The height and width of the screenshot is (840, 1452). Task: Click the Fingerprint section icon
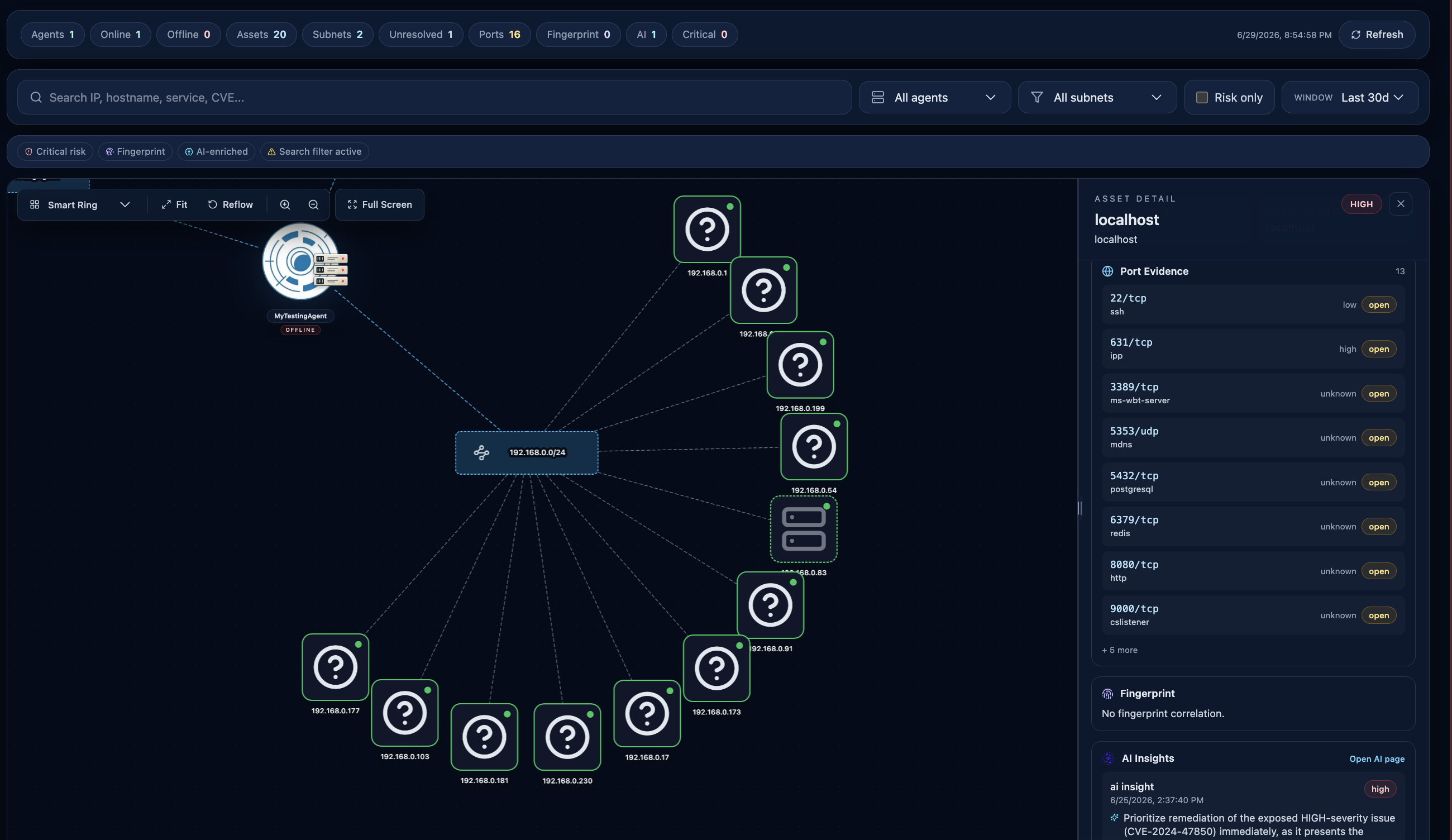point(1107,694)
